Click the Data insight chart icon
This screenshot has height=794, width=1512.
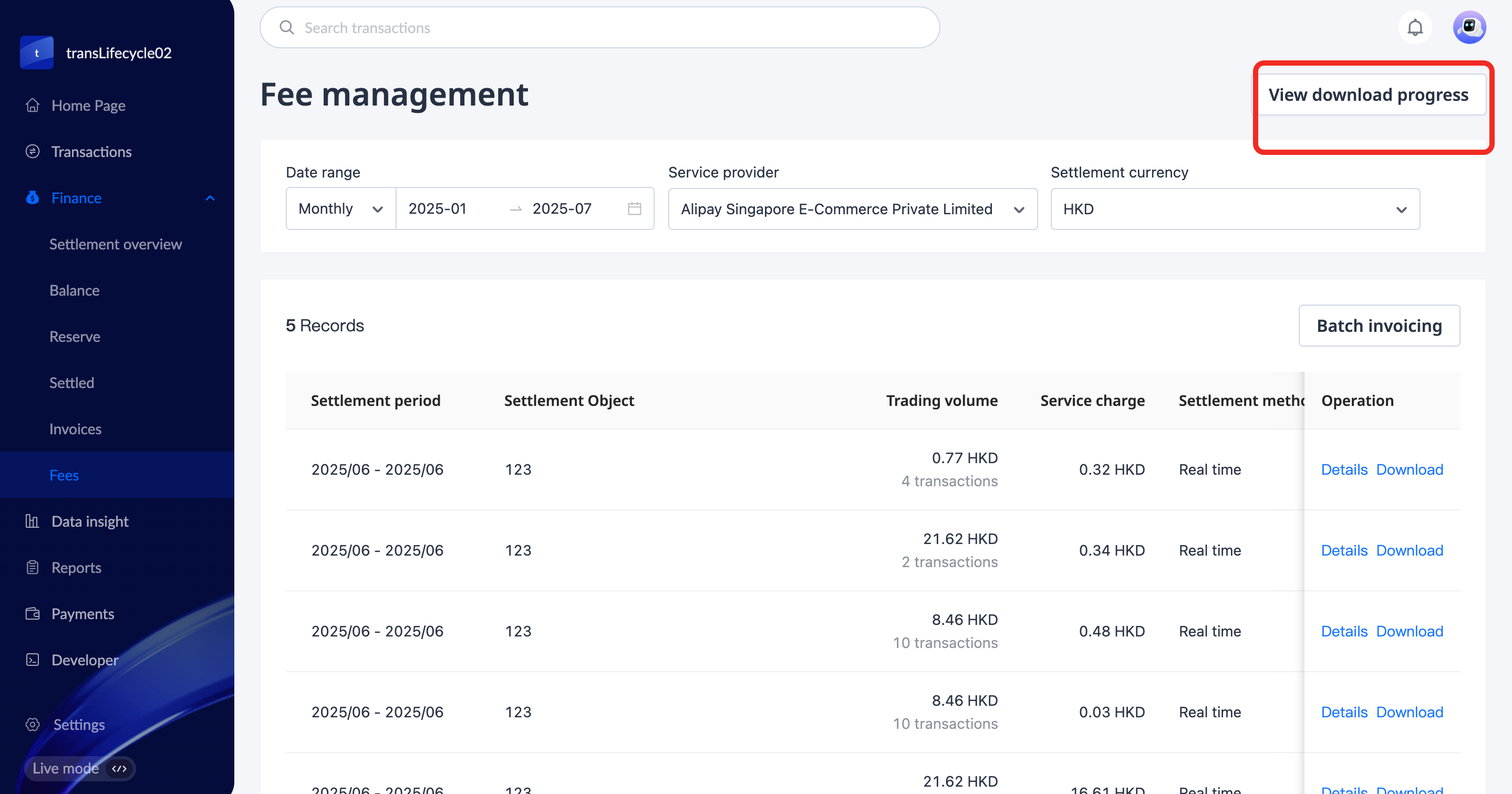click(x=33, y=521)
